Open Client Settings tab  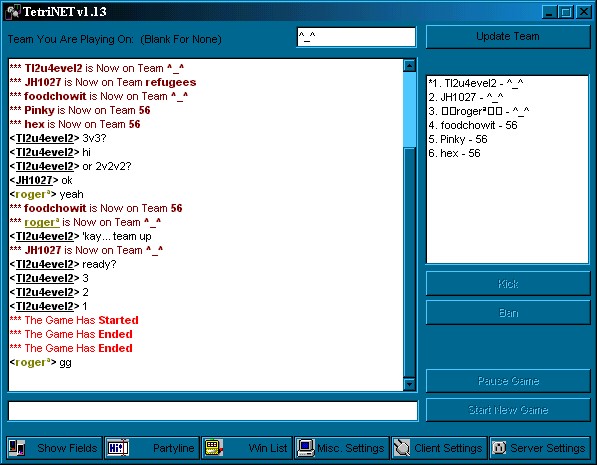(x=439, y=447)
